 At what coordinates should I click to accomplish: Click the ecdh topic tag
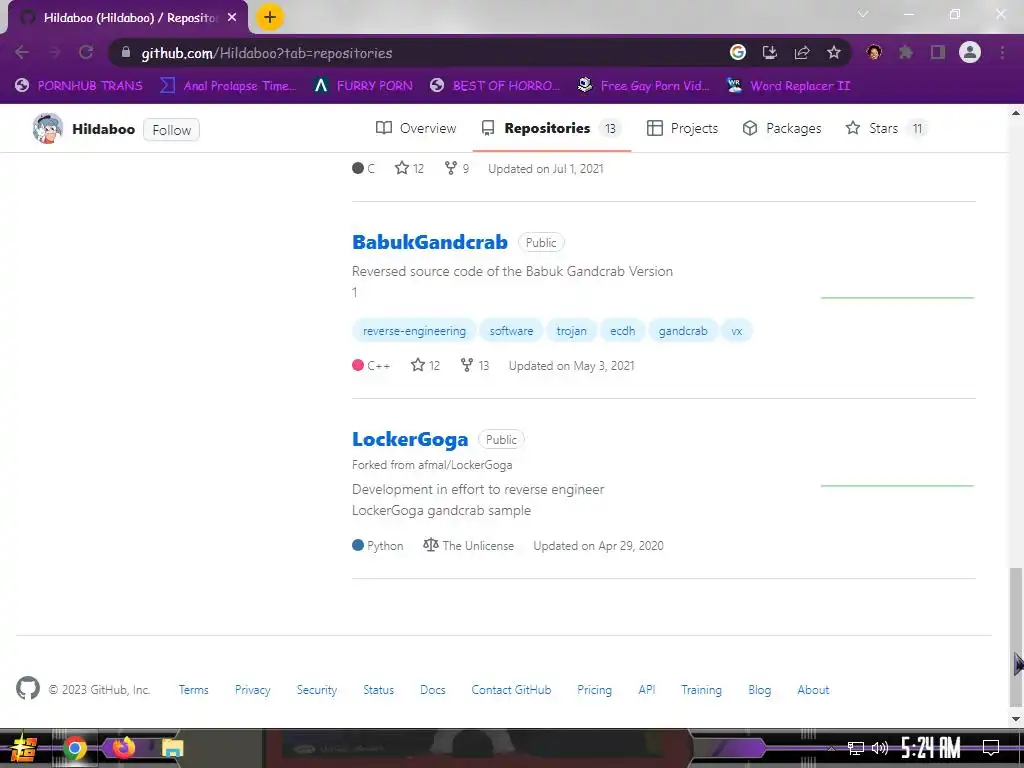(x=622, y=331)
